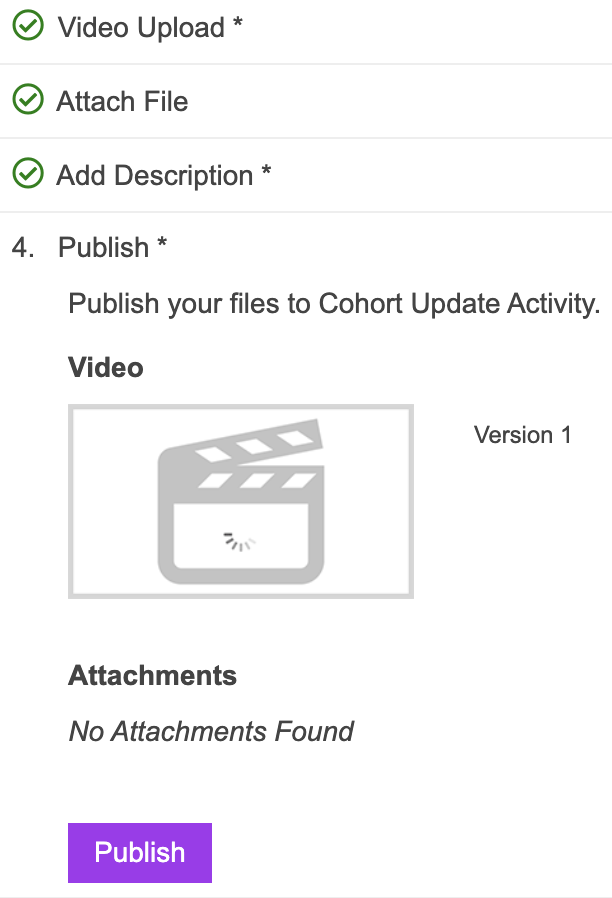Open the Add Description step
The width and height of the screenshot is (612, 898).
(x=154, y=176)
